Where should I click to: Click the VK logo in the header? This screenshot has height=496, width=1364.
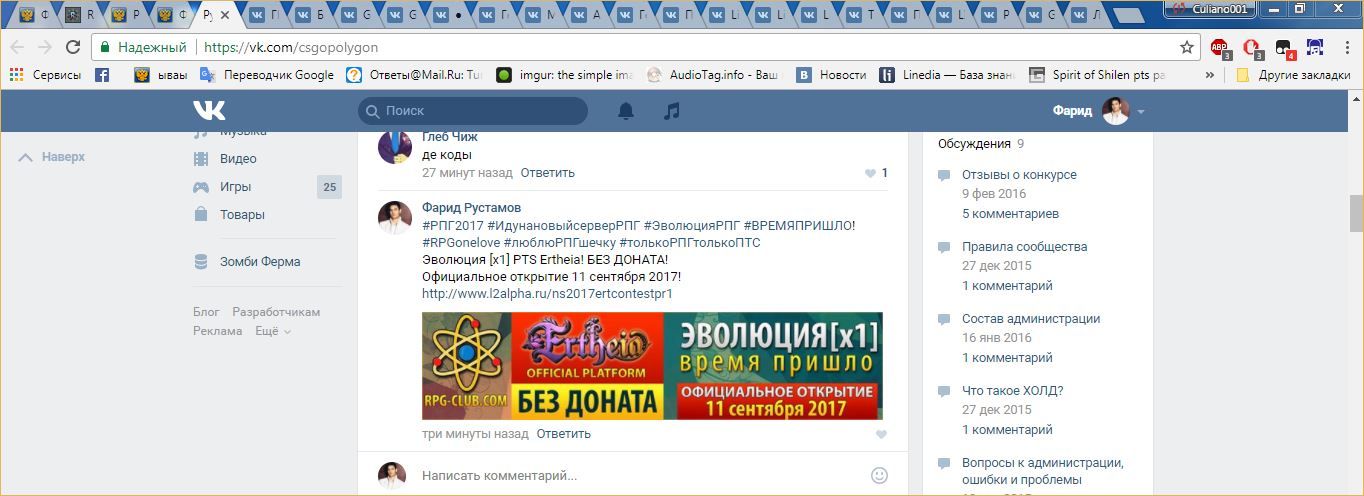point(209,111)
